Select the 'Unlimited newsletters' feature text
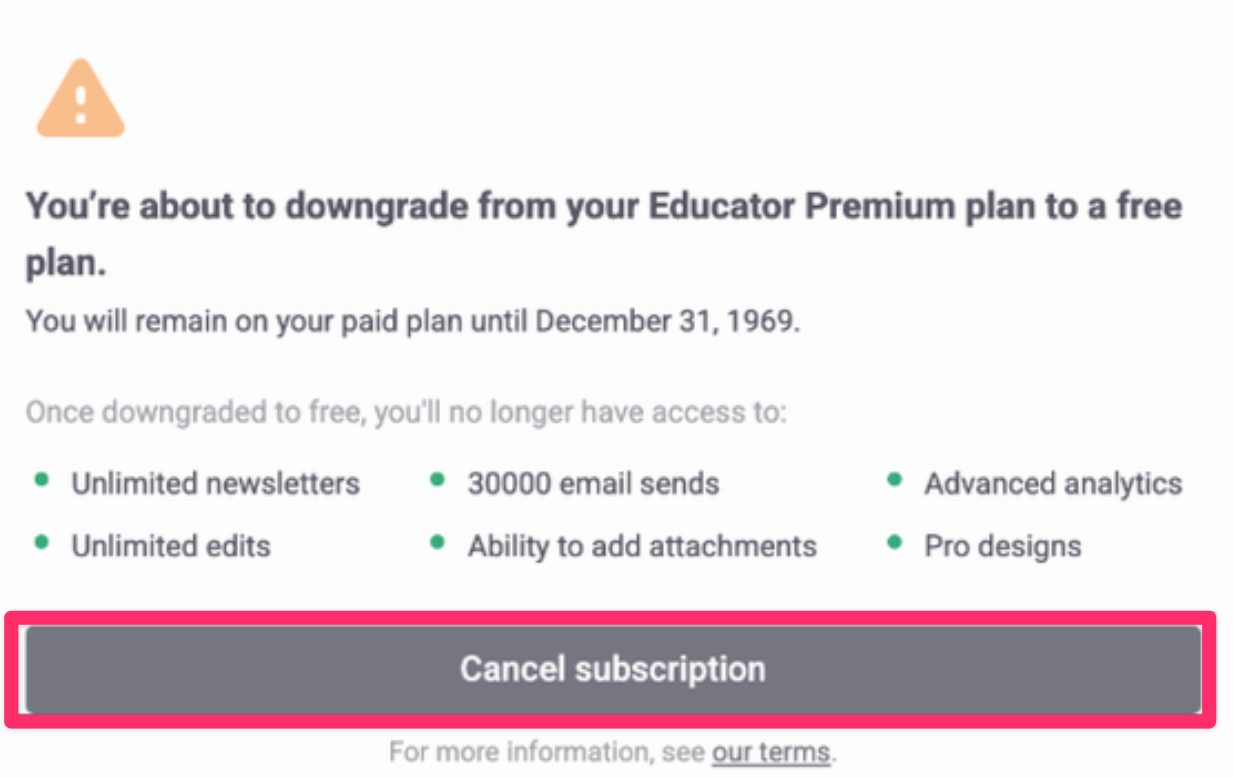The width and height of the screenshot is (1234, 778). [x=215, y=484]
